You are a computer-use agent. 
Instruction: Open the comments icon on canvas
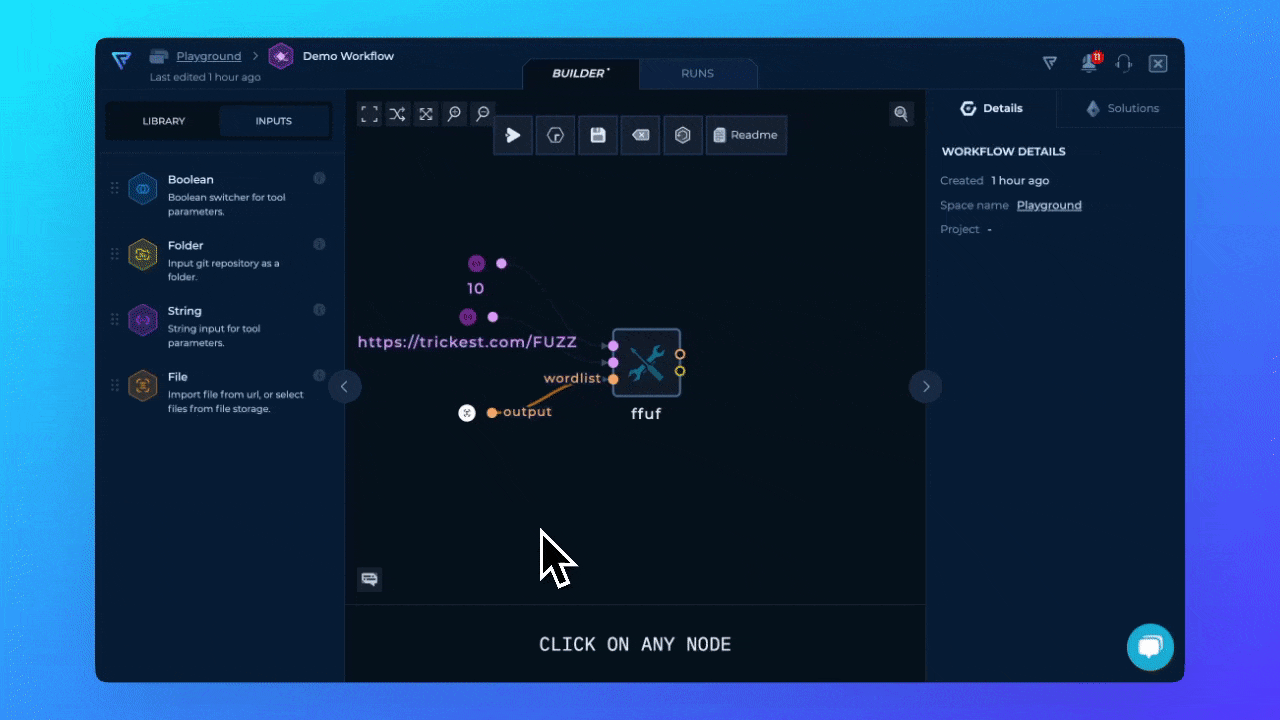(370, 579)
